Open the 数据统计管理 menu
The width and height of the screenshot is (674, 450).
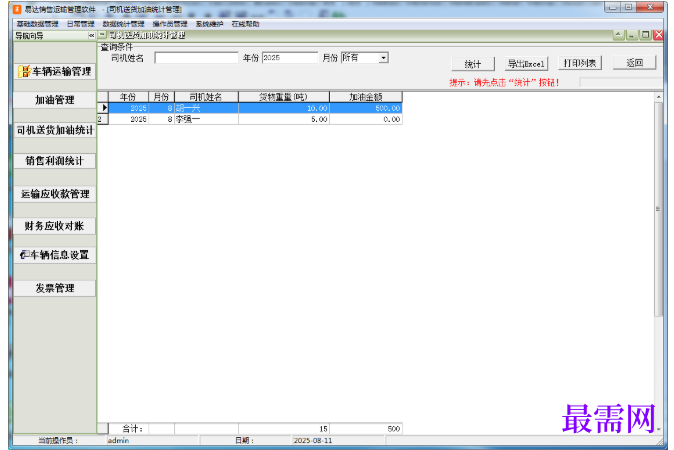coord(123,24)
